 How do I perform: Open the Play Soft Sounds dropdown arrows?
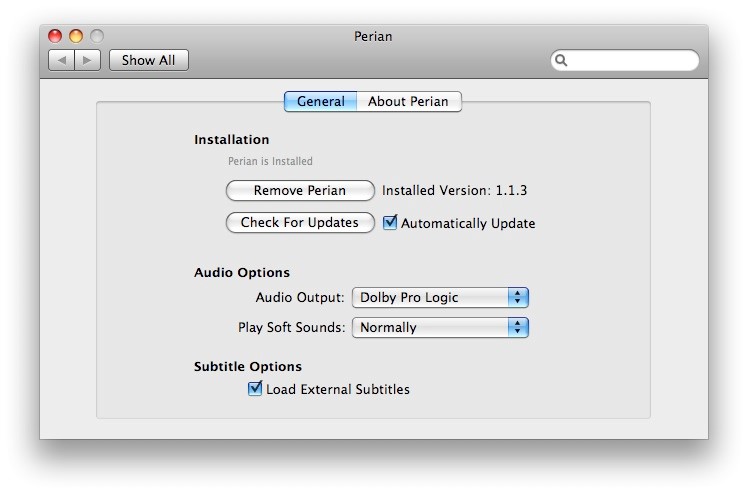coord(518,328)
